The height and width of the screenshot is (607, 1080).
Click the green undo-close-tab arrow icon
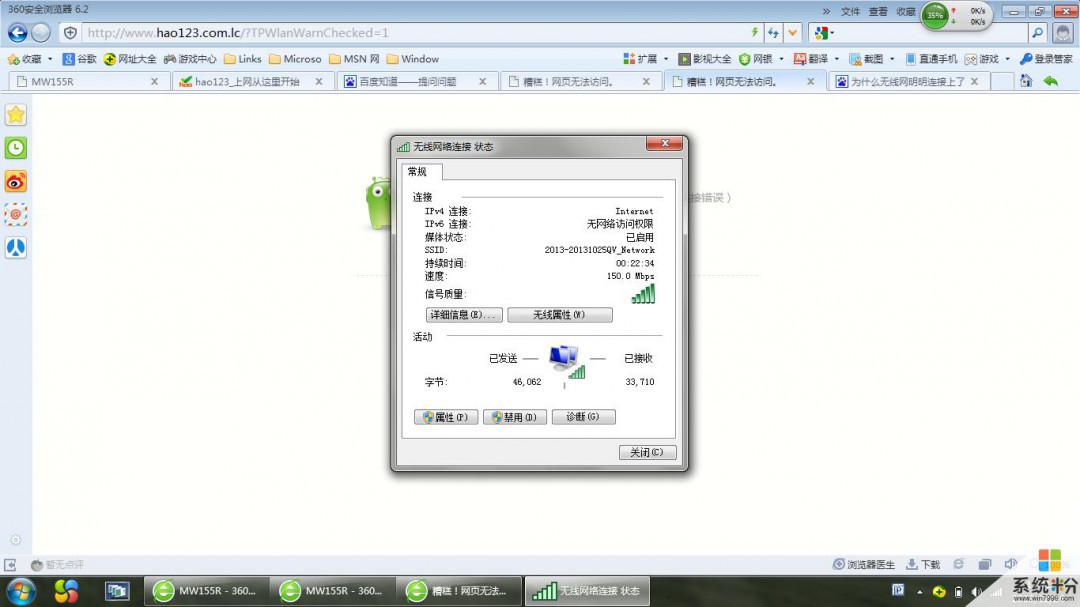1050,81
